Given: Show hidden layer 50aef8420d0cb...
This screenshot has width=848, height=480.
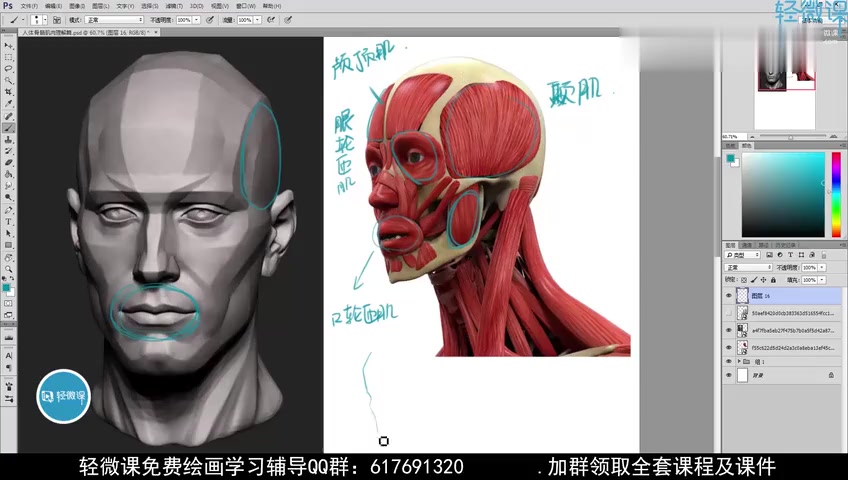Looking at the screenshot, I should [728, 313].
